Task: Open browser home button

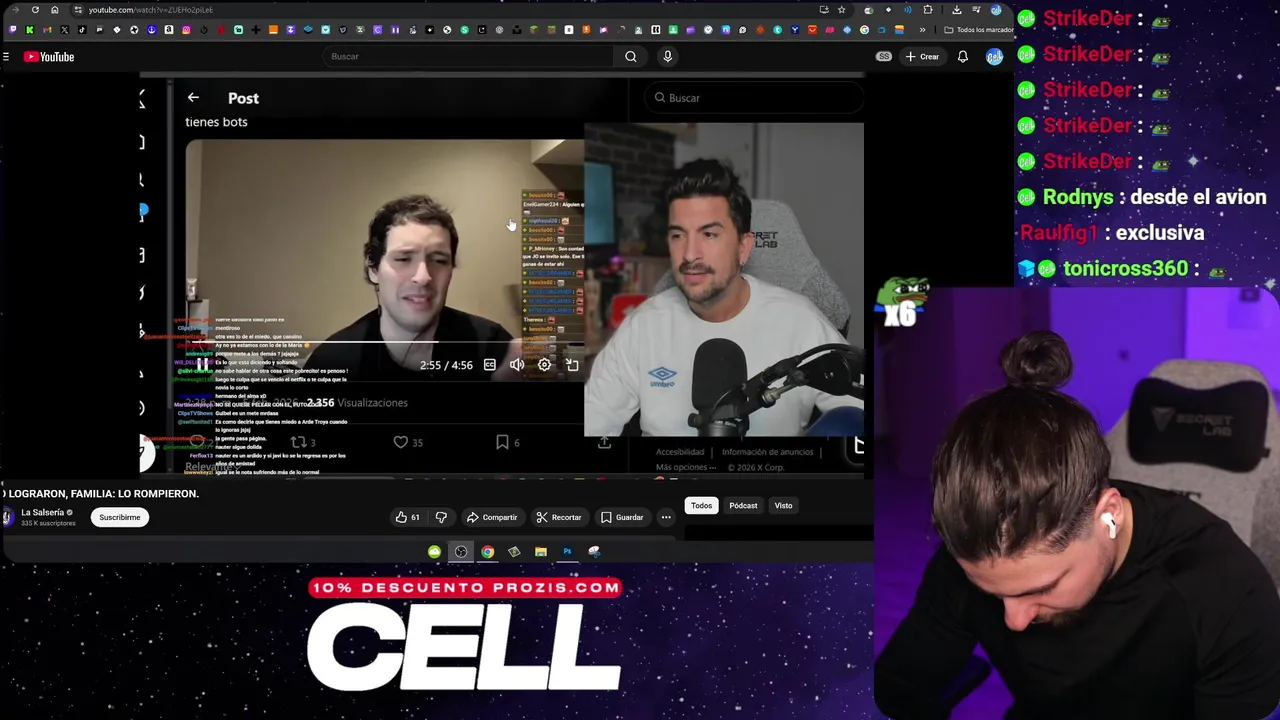Action: (55, 10)
